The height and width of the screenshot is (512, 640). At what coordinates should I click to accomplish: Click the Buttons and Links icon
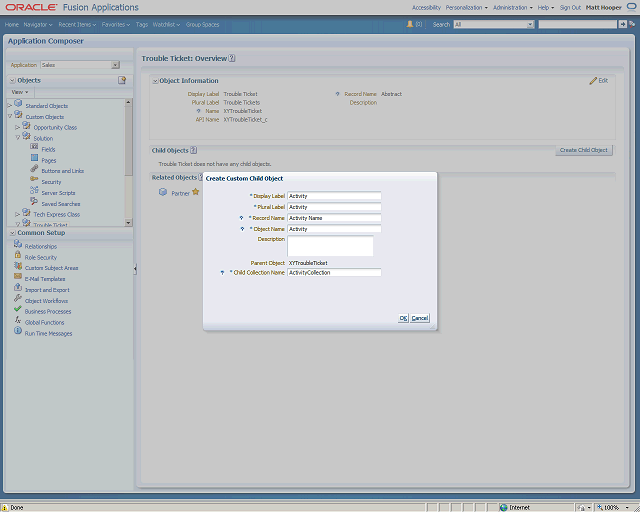coord(34,169)
